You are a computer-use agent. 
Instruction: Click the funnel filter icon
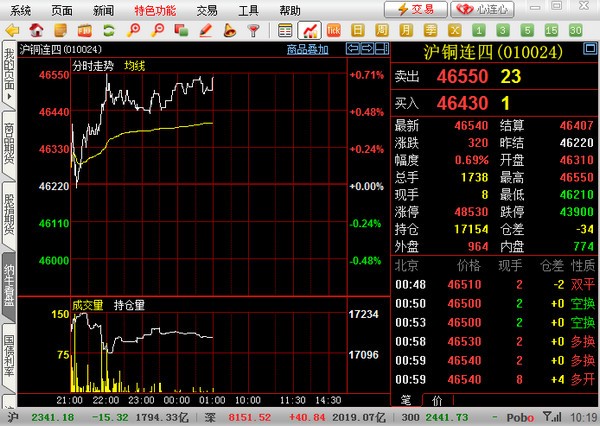coord(253,30)
